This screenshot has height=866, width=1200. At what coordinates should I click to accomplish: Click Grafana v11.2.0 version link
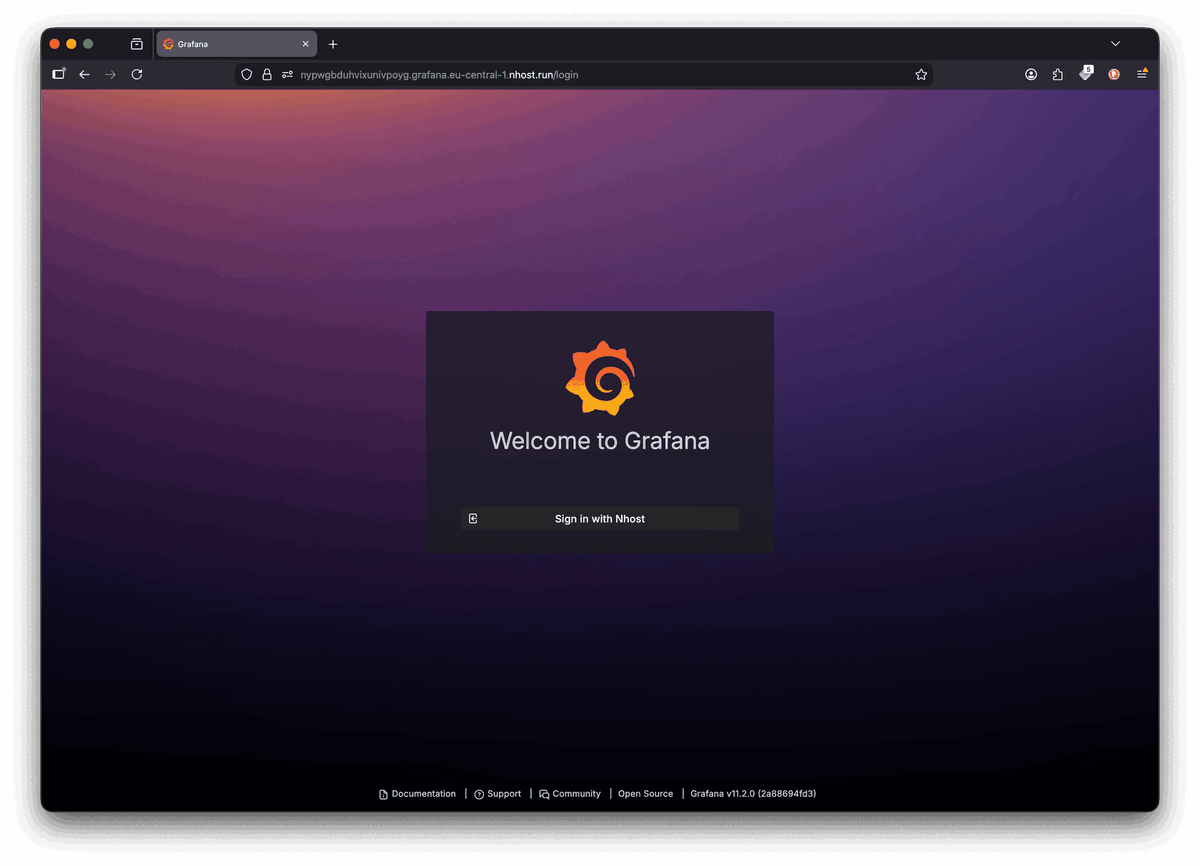click(753, 794)
